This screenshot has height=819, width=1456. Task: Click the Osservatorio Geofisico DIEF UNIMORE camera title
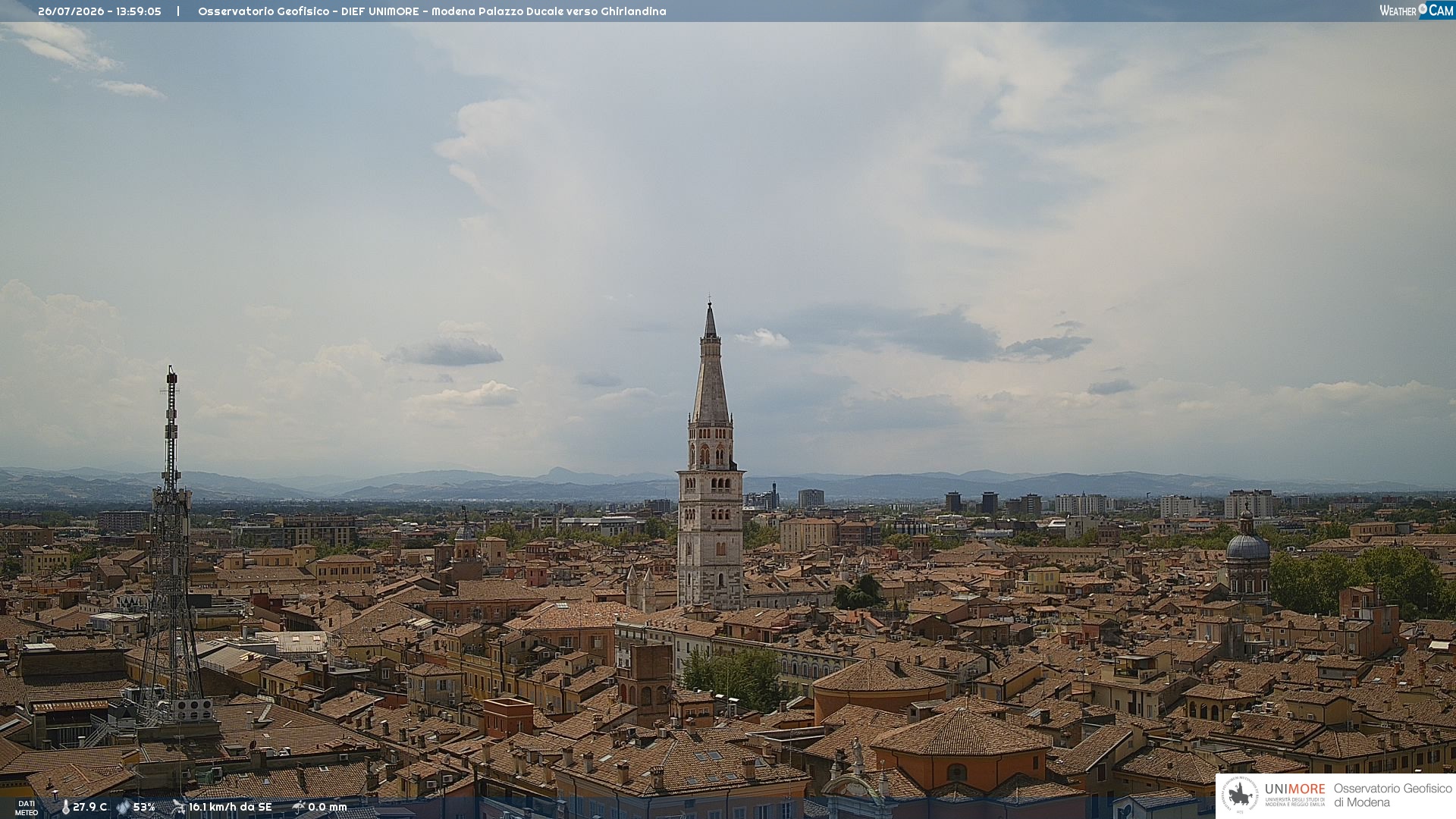pos(432,11)
